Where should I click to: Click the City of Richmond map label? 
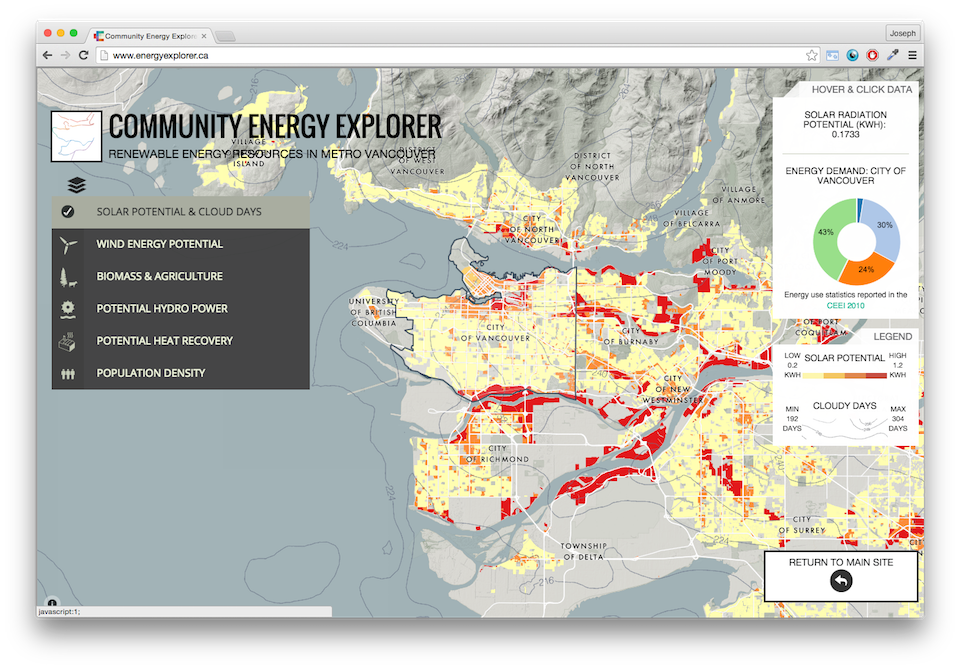497,454
